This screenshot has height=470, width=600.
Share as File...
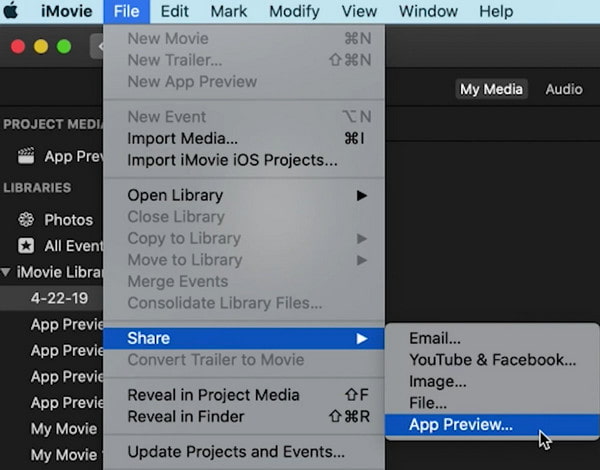pyautogui.click(x=492, y=403)
